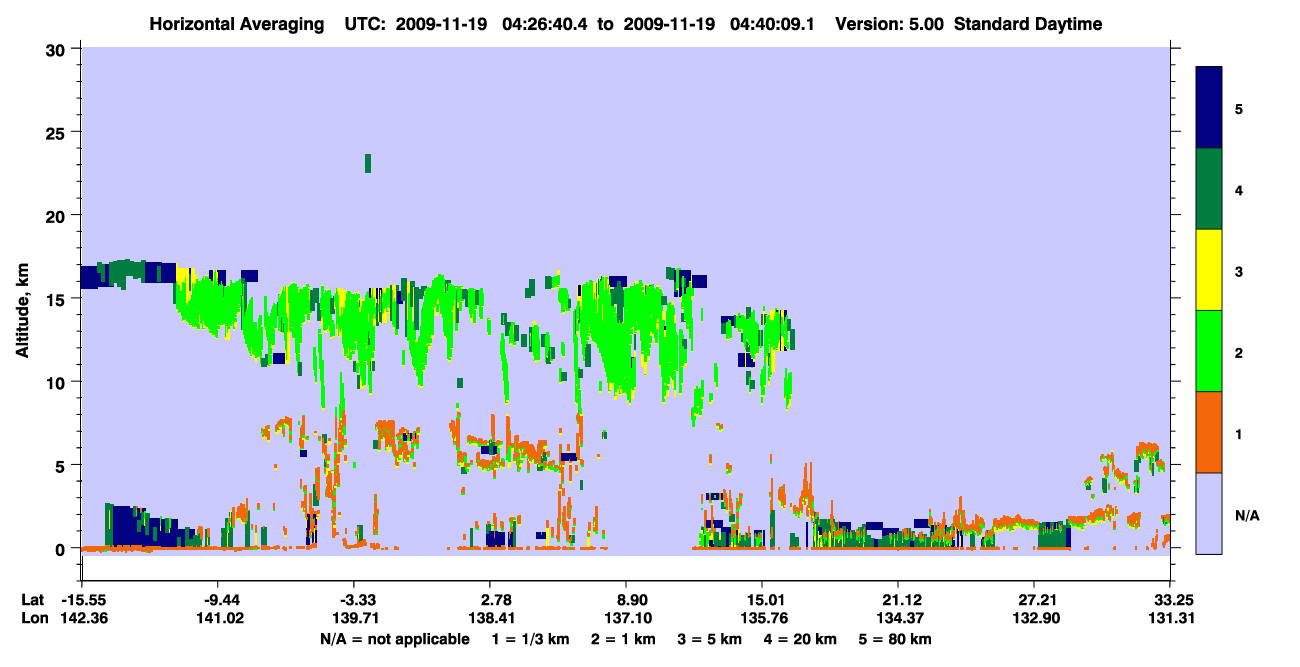The width and height of the screenshot is (1300, 667).
Task: Click longitude value 131.31
Action: (x=1170, y=618)
